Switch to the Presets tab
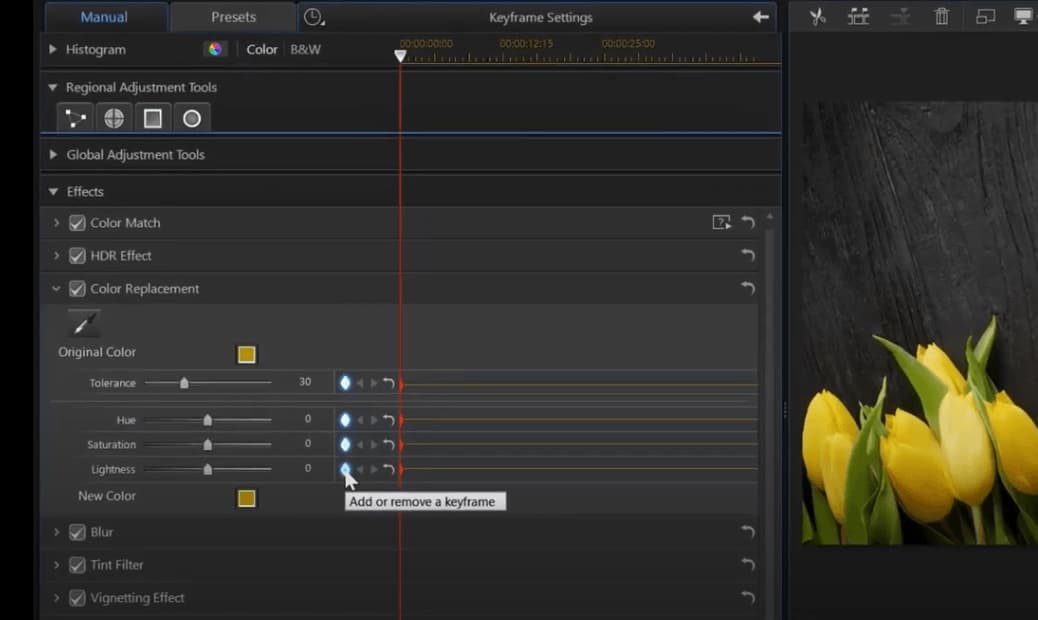Viewport: 1038px width, 620px height. 233,17
